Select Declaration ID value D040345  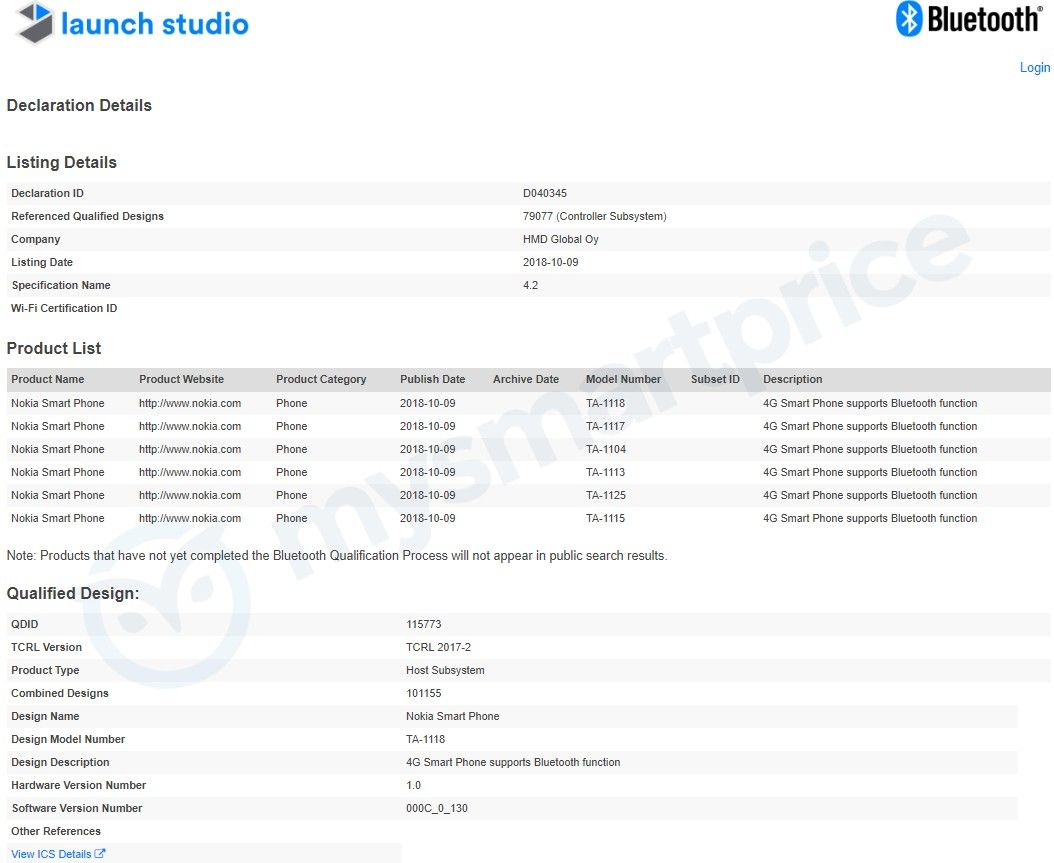tap(544, 193)
